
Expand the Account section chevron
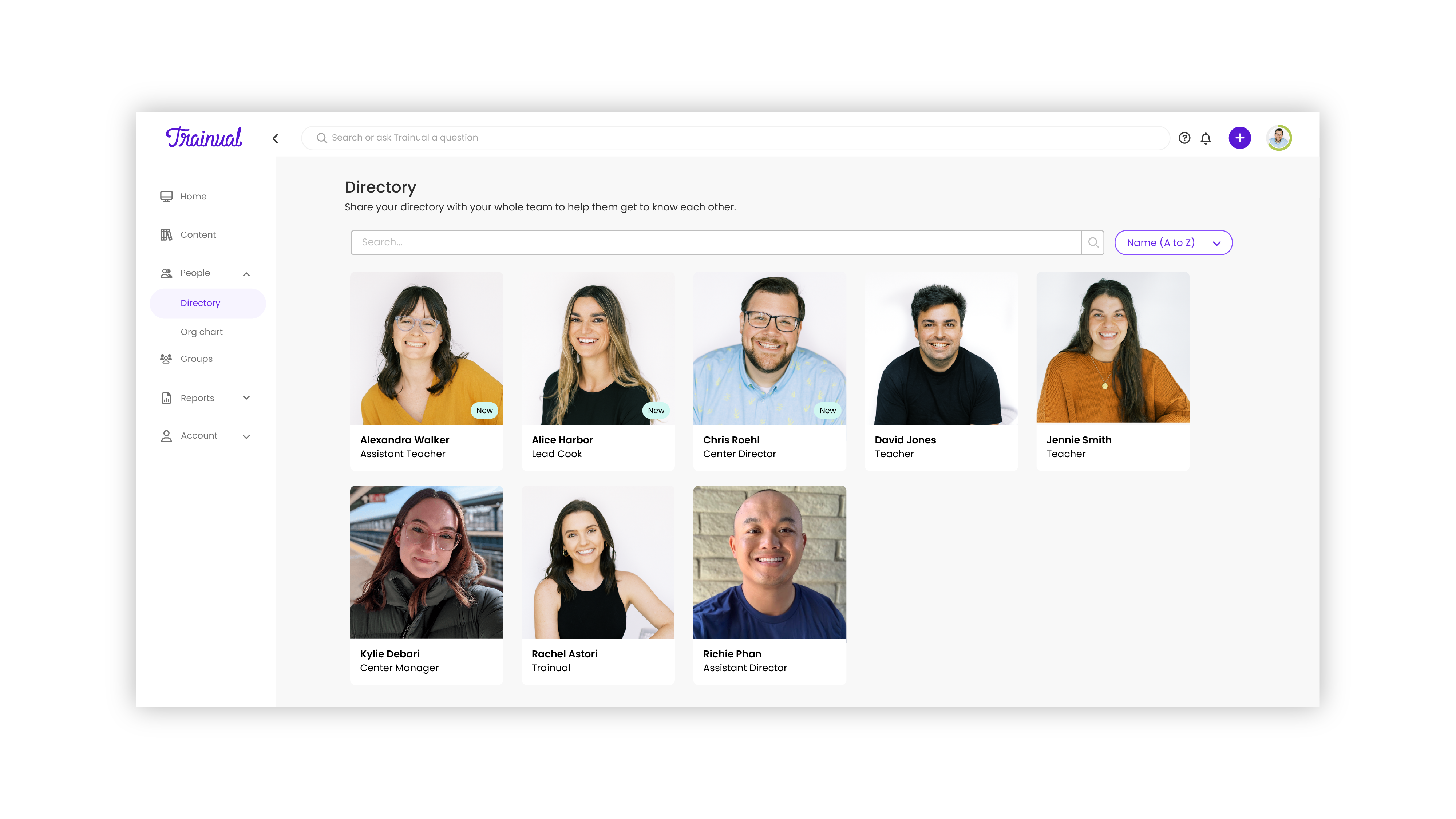pos(246,436)
